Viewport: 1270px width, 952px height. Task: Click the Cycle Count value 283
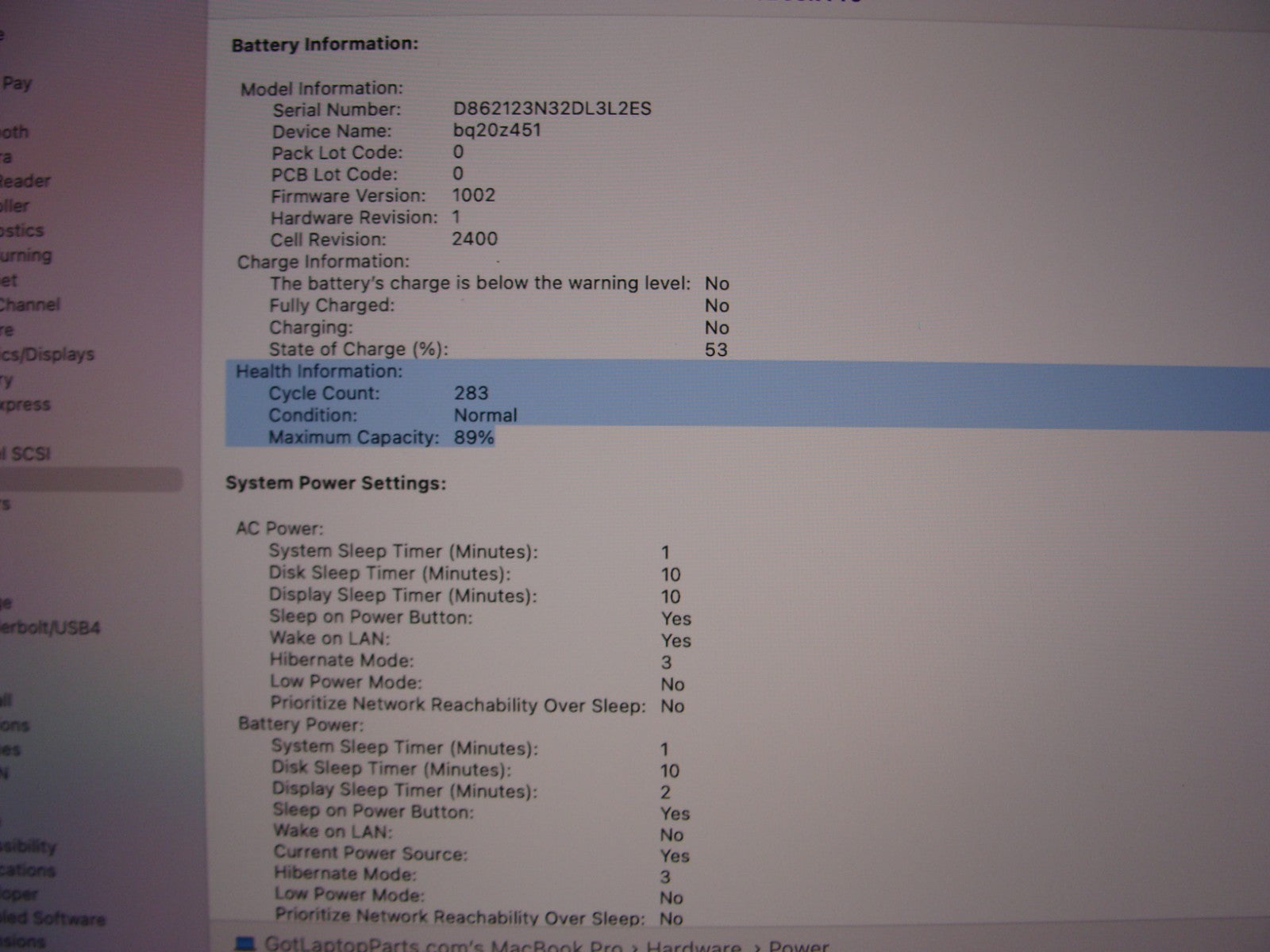[x=471, y=393]
